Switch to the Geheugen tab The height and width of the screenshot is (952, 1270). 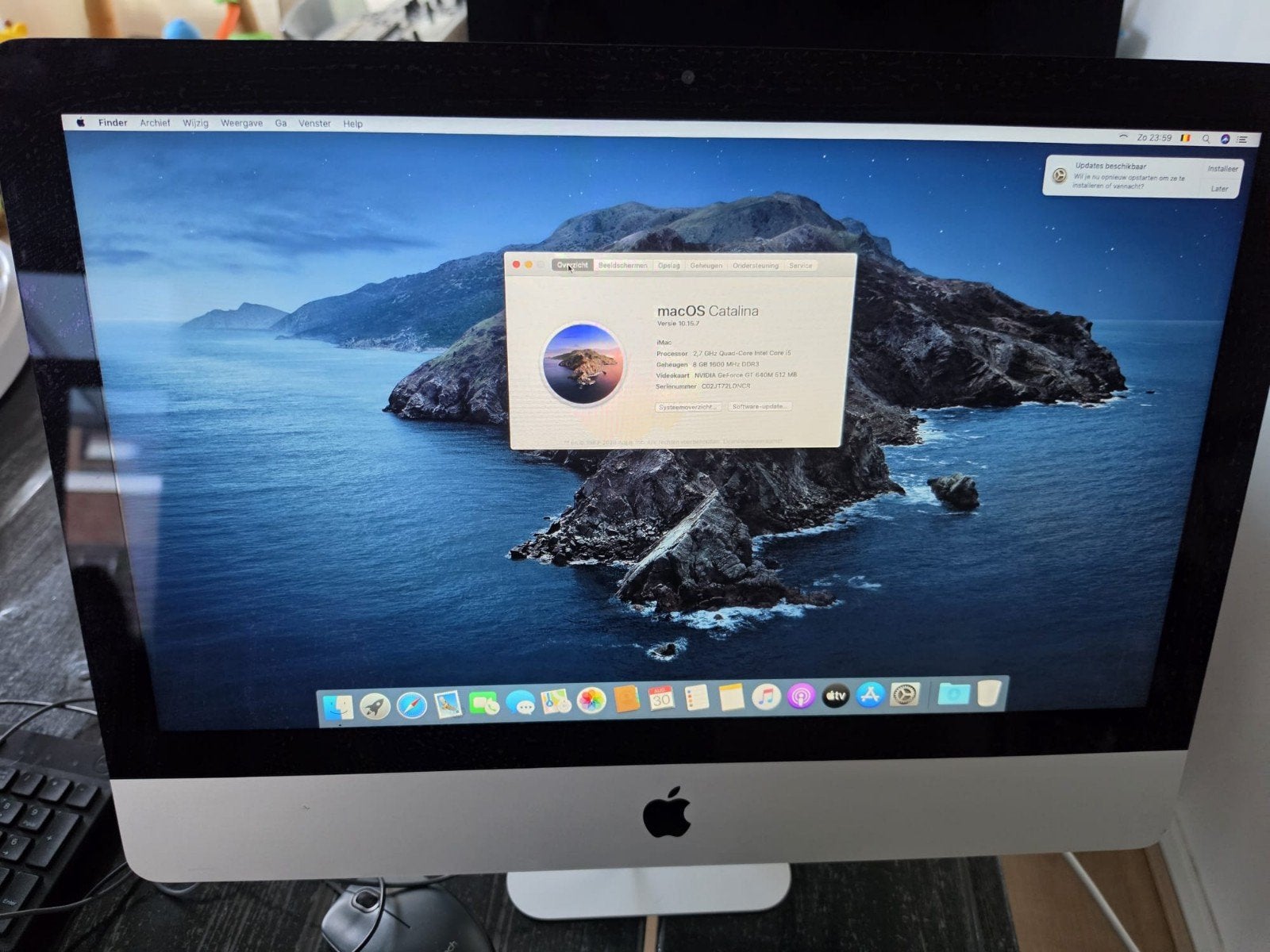click(x=706, y=266)
